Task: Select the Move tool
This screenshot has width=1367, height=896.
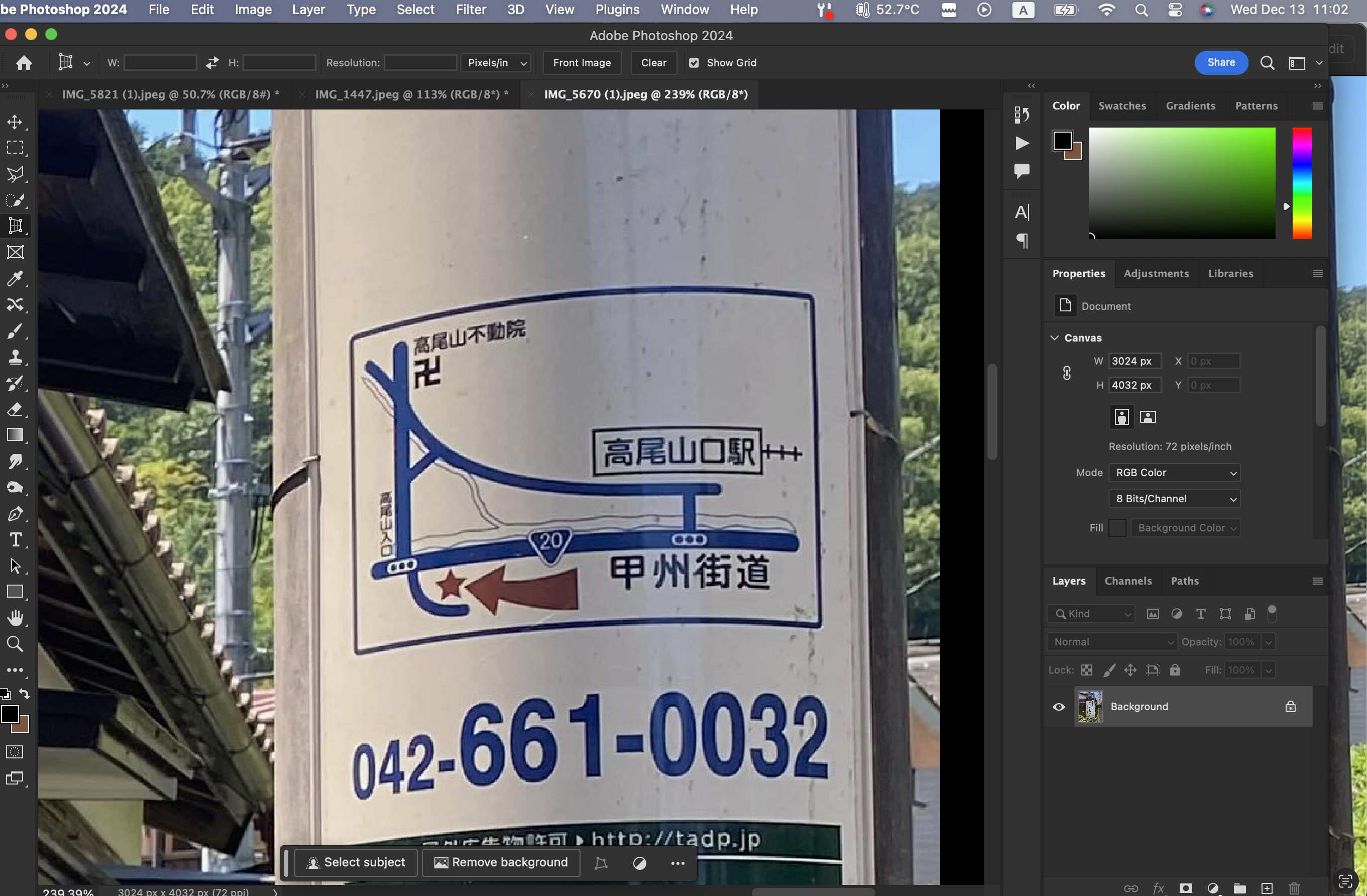Action: click(x=15, y=122)
